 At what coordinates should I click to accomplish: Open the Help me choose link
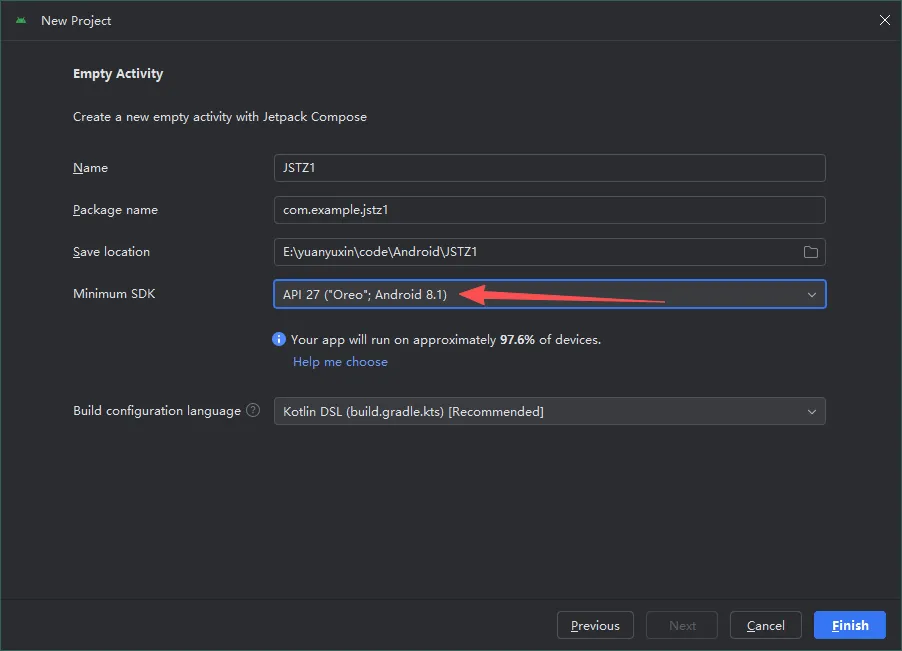340,362
